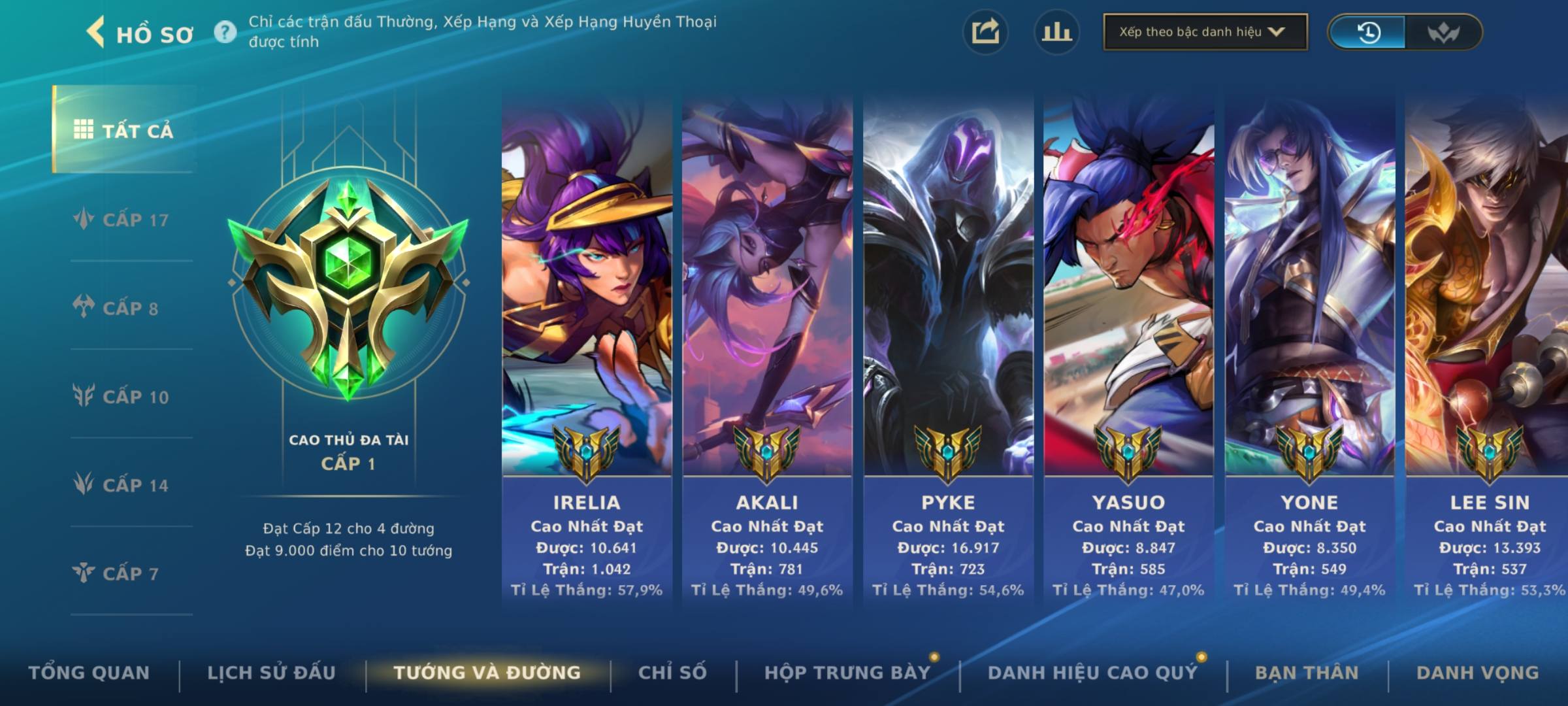Switch to the rank emblem toggle
This screenshot has height=706, width=1568.
(x=1443, y=32)
